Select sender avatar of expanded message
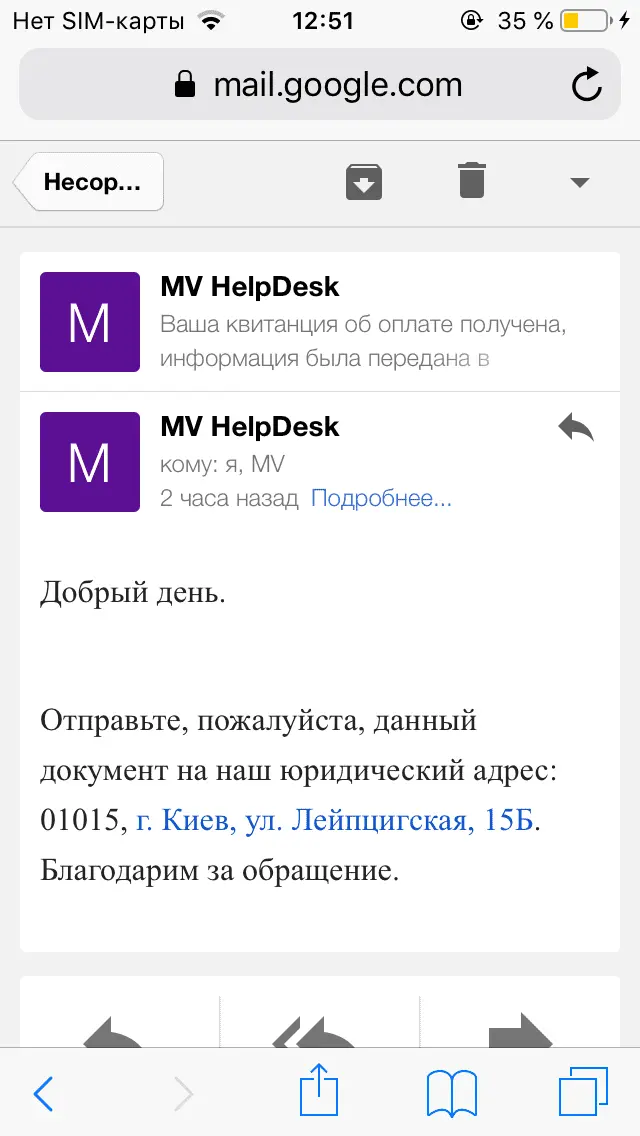 (90, 462)
